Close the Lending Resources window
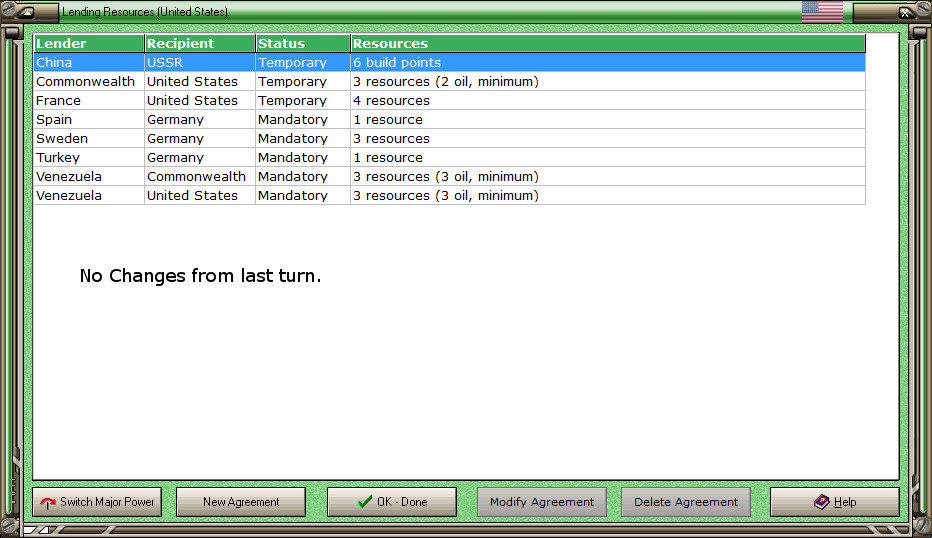This screenshot has width=932, height=538. (x=905, y=12)
